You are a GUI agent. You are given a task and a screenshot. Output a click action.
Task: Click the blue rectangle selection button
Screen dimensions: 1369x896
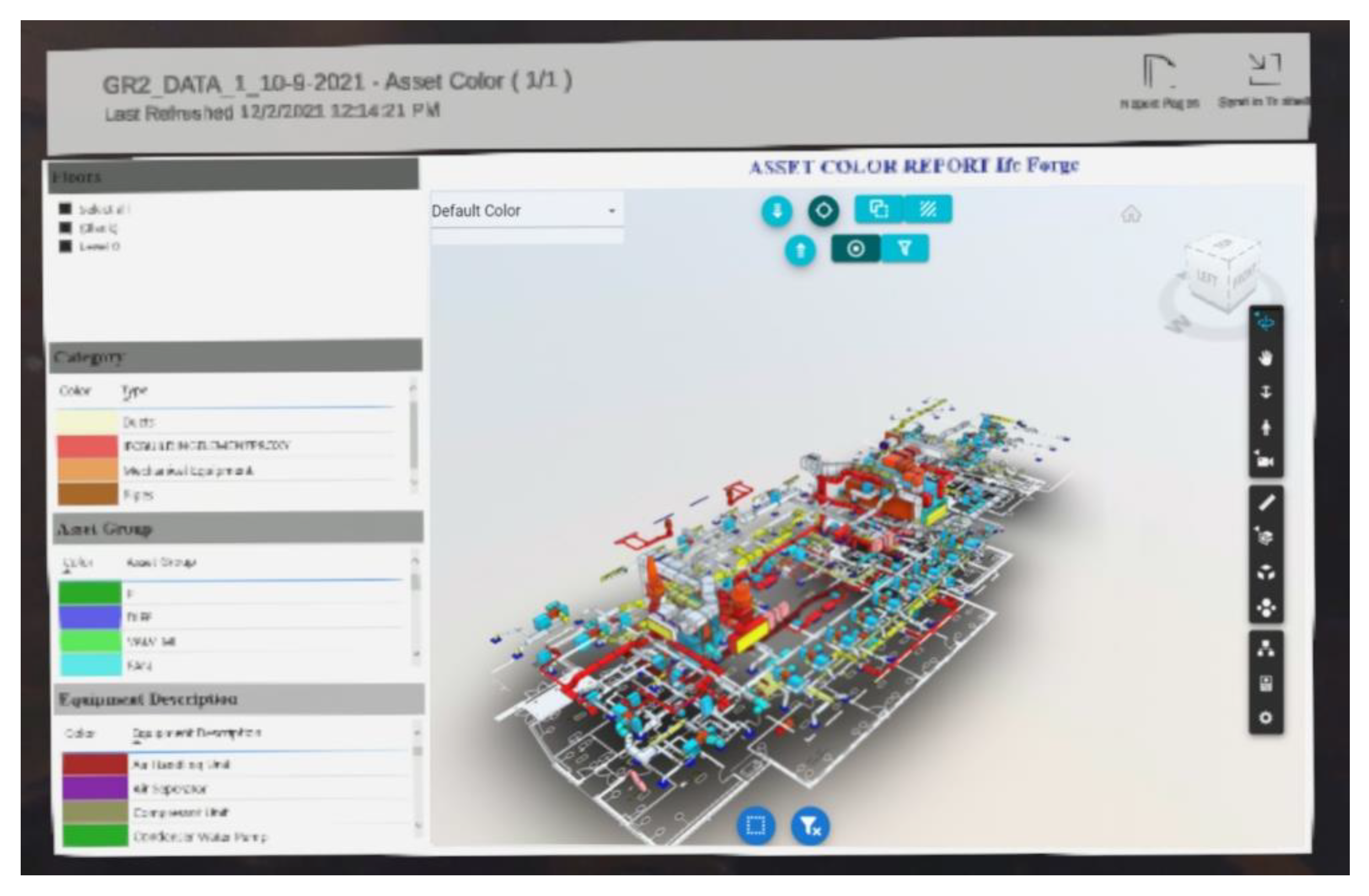pyautogui.click(x=756, y=826)
